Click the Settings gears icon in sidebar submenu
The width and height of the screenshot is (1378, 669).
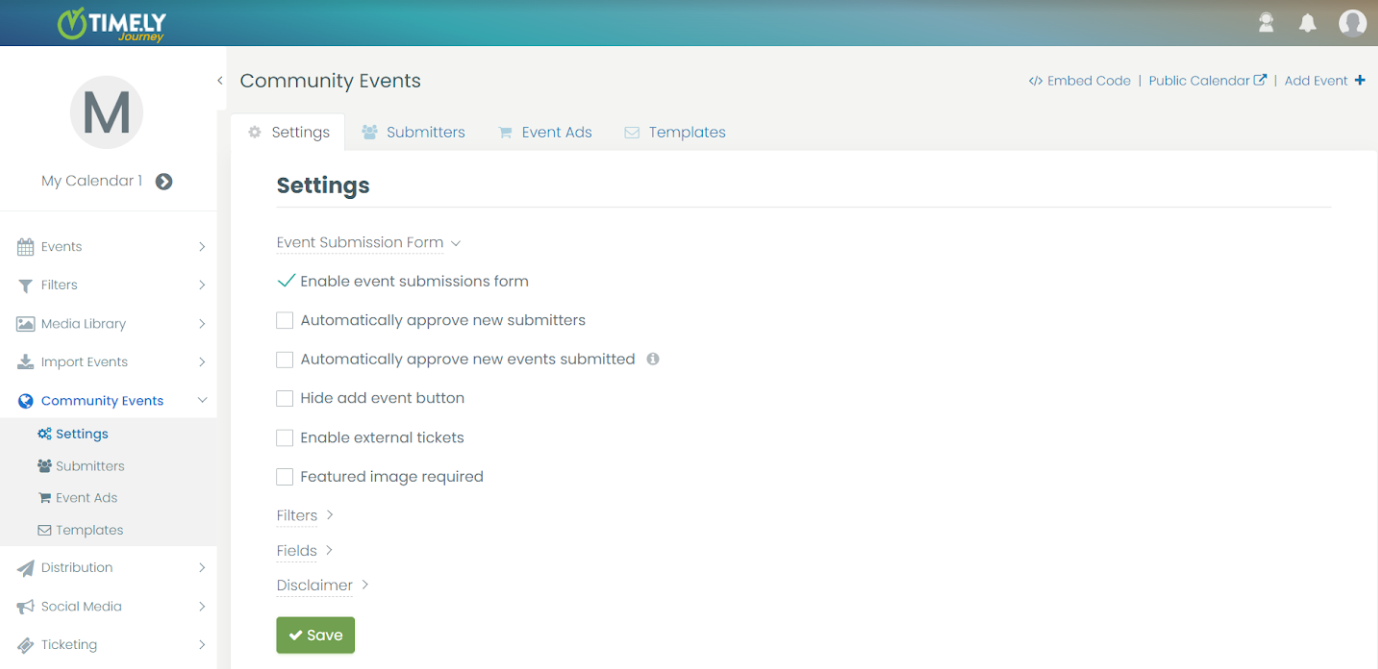pyautogui.click(x=44, y=434)
